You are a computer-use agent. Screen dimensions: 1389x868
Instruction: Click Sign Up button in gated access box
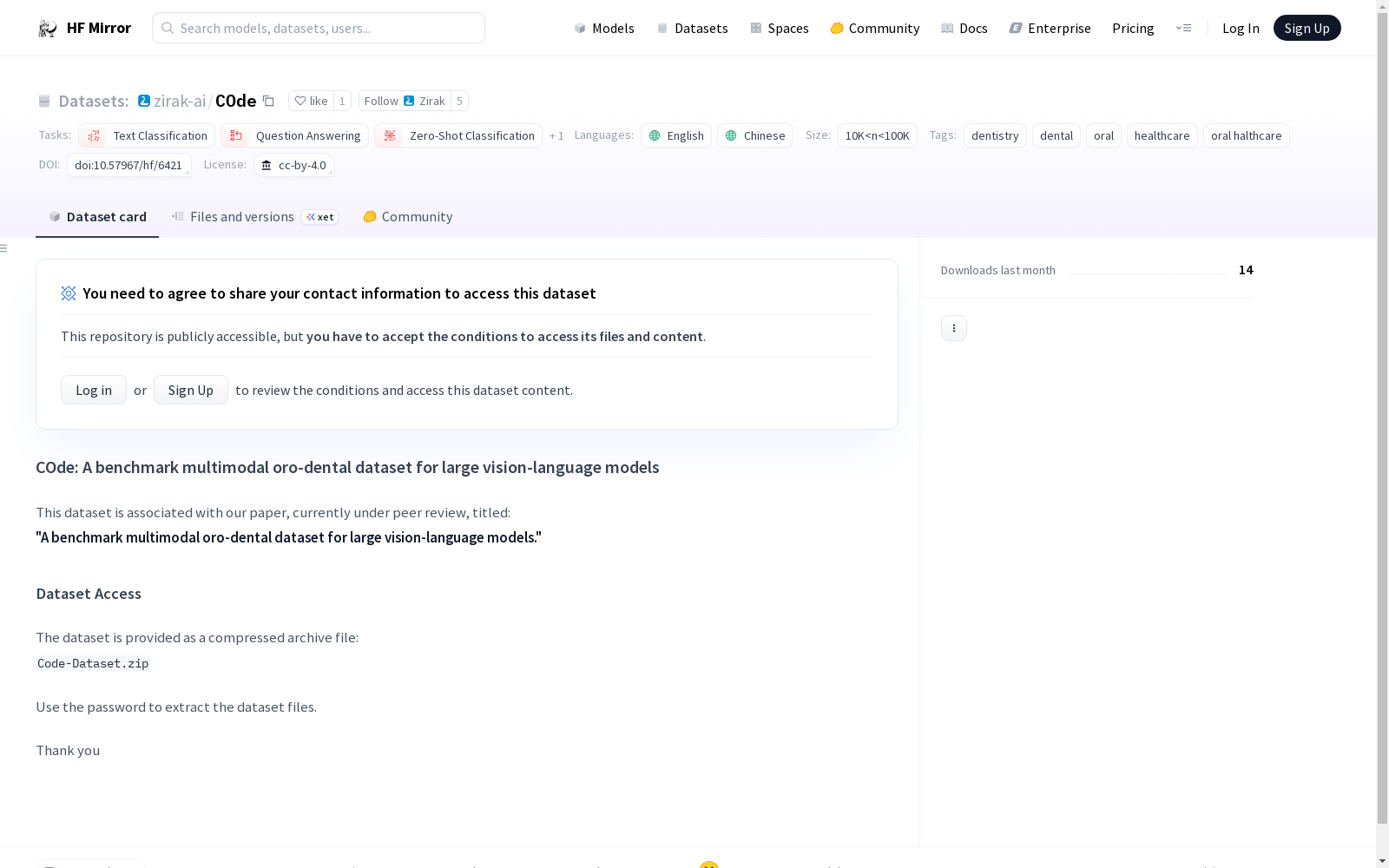click(x=191, y=391)
